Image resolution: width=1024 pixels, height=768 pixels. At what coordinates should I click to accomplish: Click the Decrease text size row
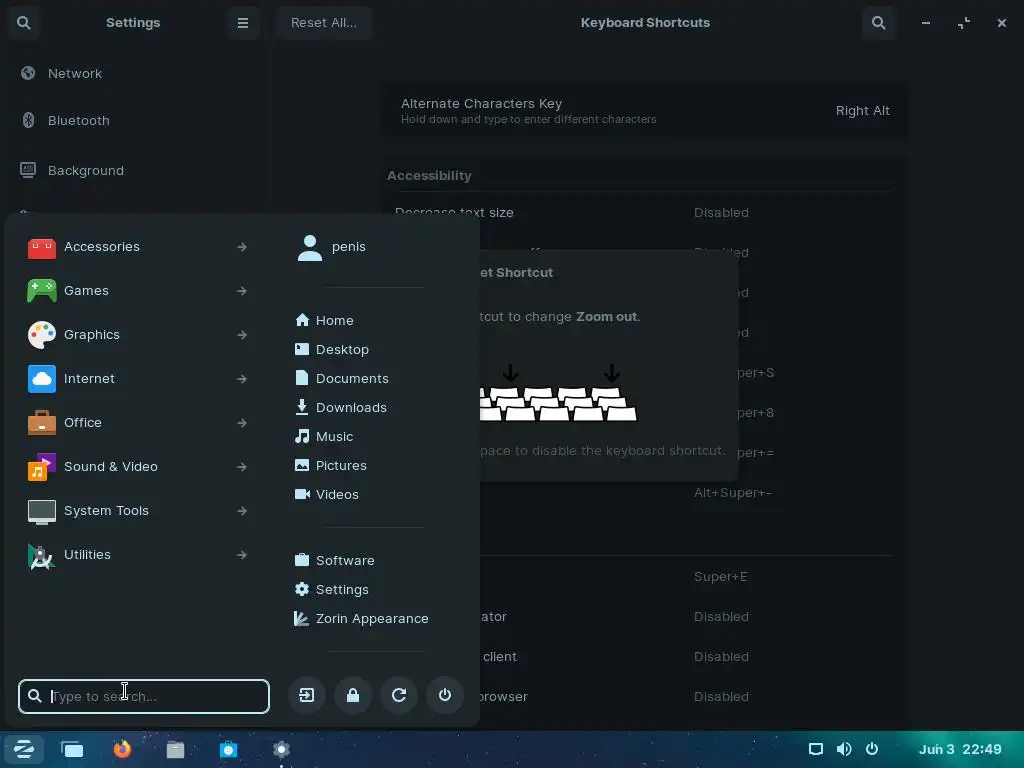pos(644,212)
